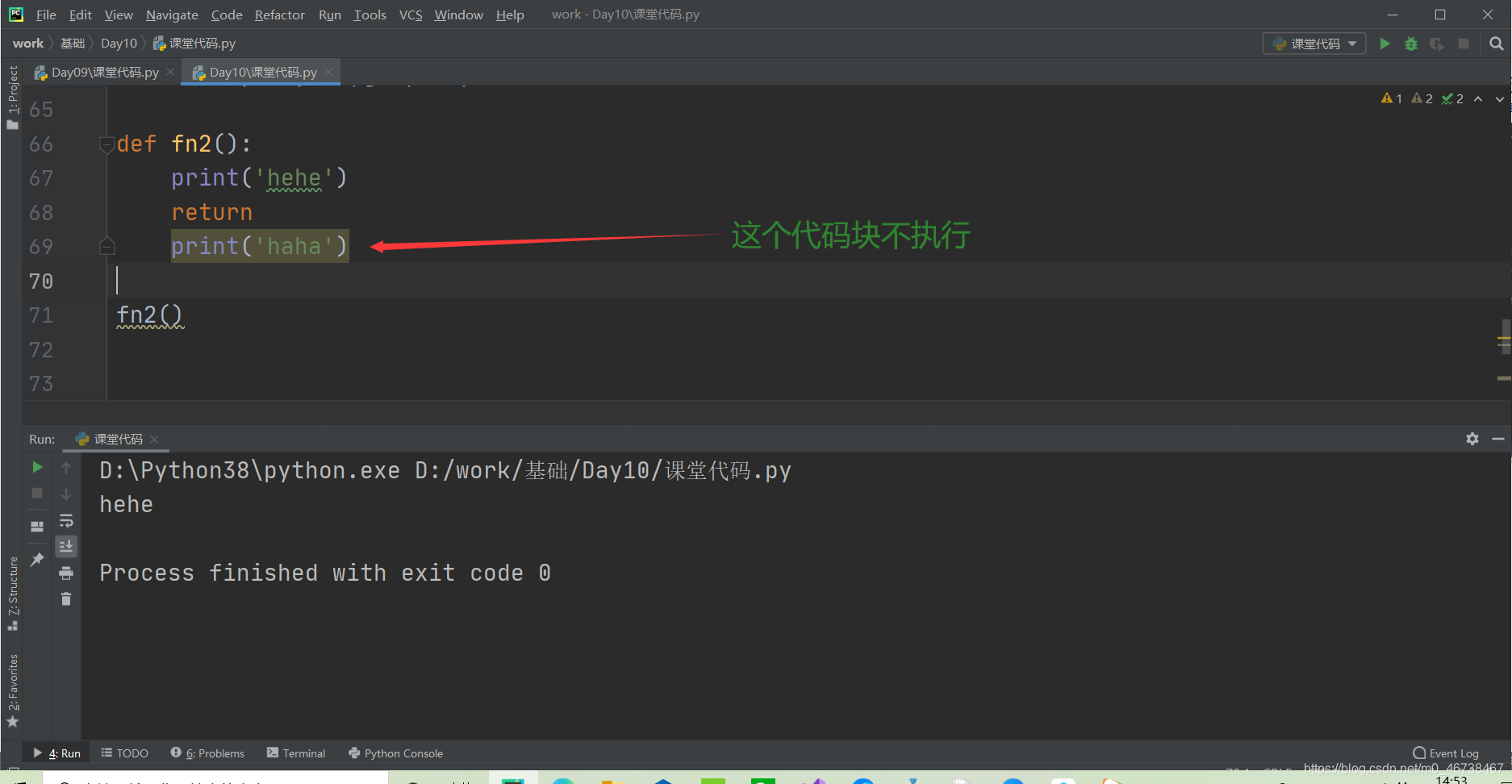Open the Tools menu
This screenshot has width=1512, height=784.
point(370,15)
